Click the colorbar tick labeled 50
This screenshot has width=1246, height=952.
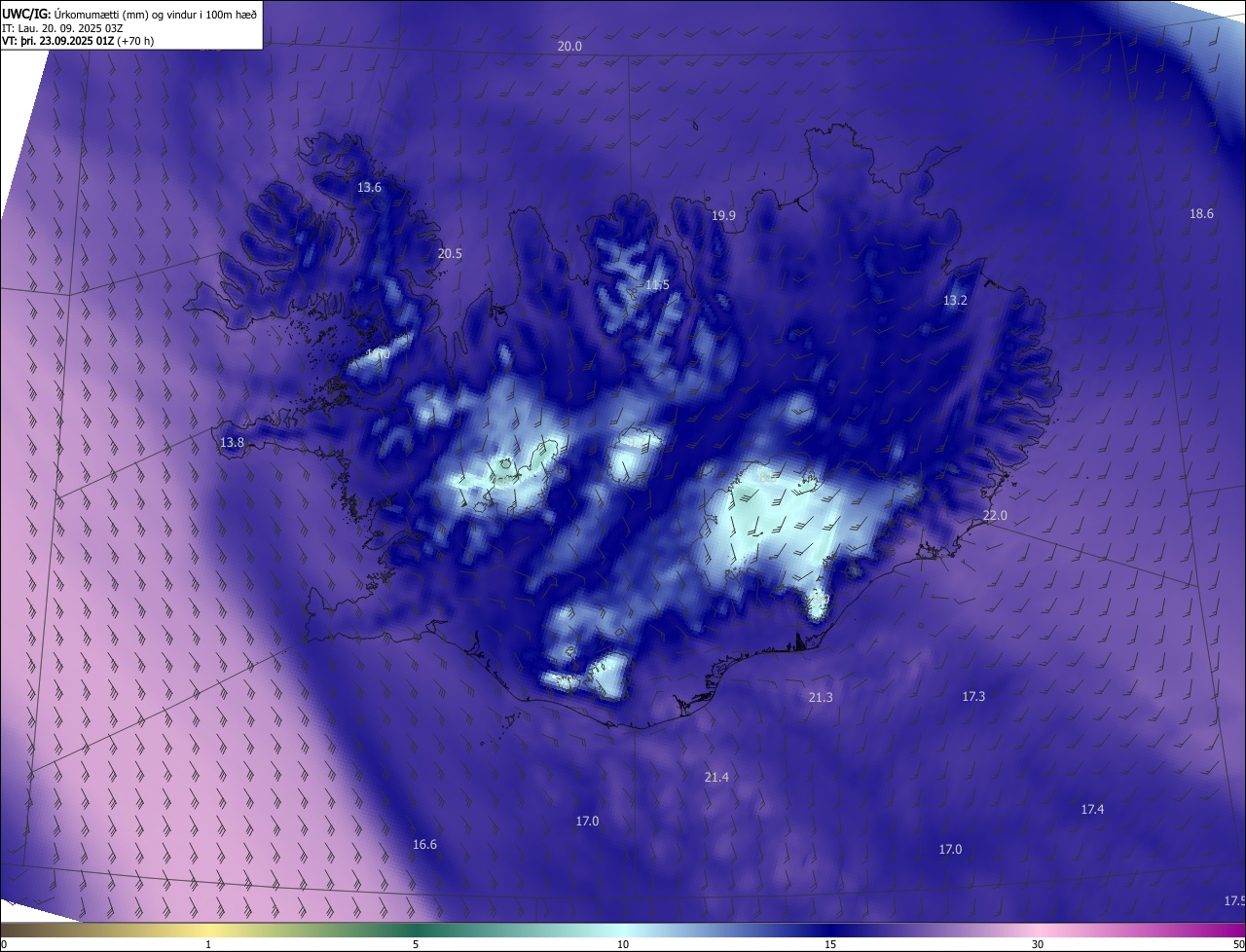click(1238, 944)
